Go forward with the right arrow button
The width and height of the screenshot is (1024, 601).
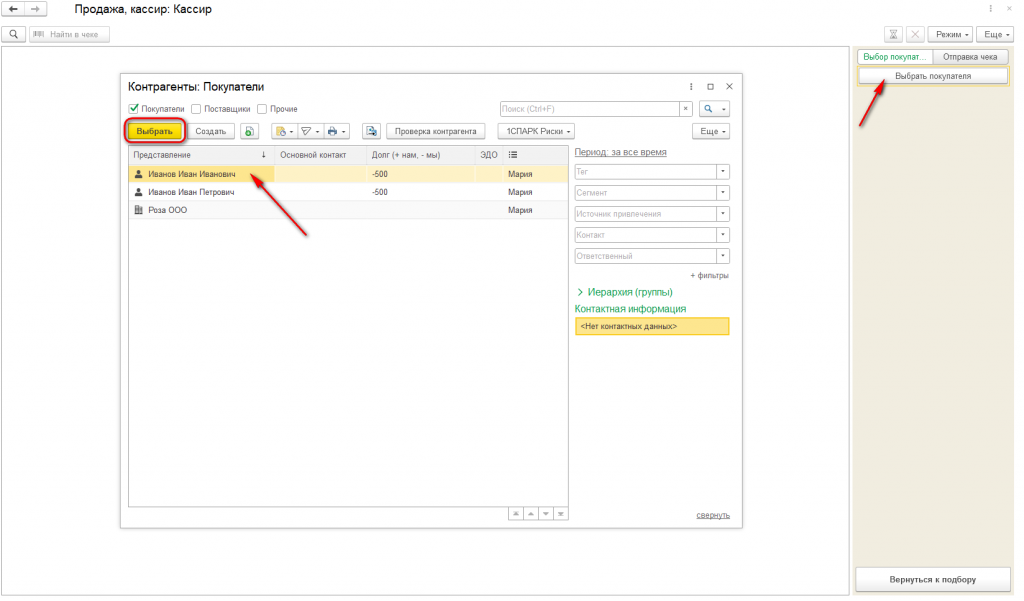[x=35, y=9]
